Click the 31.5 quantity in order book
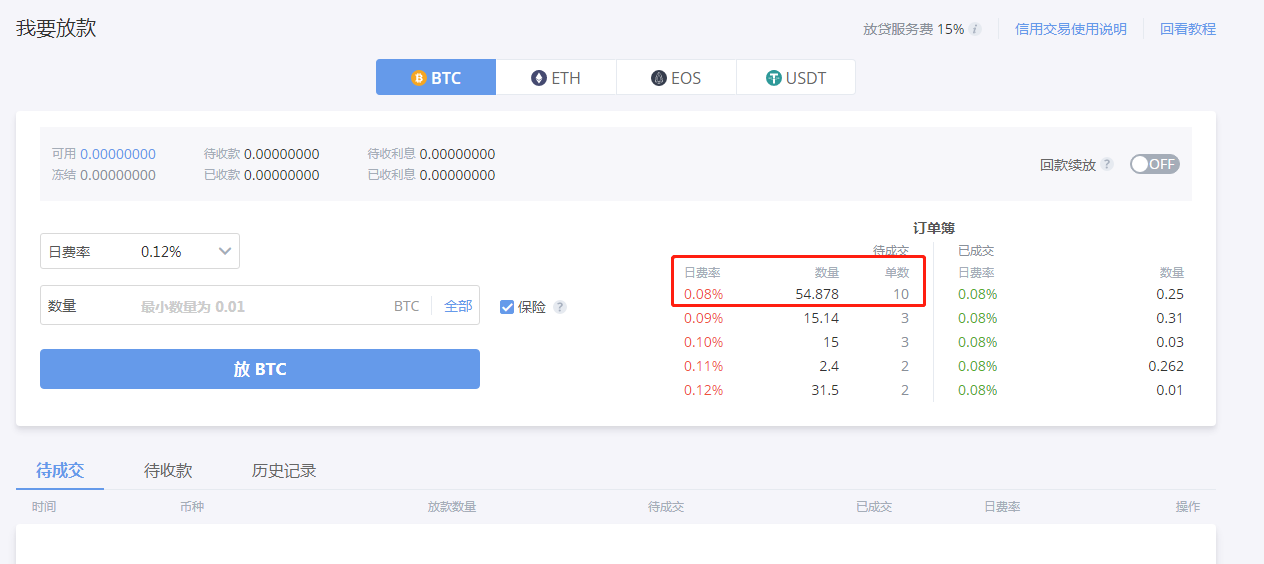Viewport: 1264px width, 564px height. click(x=825, y=390)
